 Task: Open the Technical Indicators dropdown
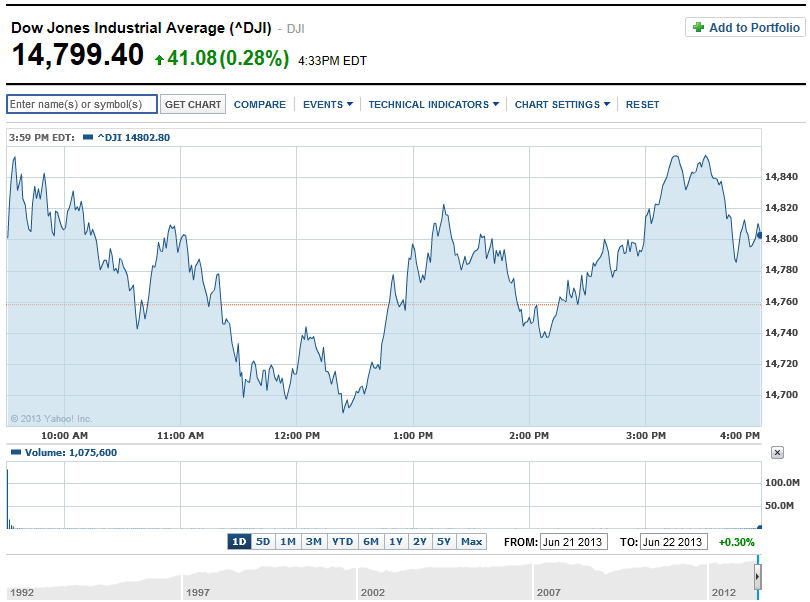tap(433, 105)
